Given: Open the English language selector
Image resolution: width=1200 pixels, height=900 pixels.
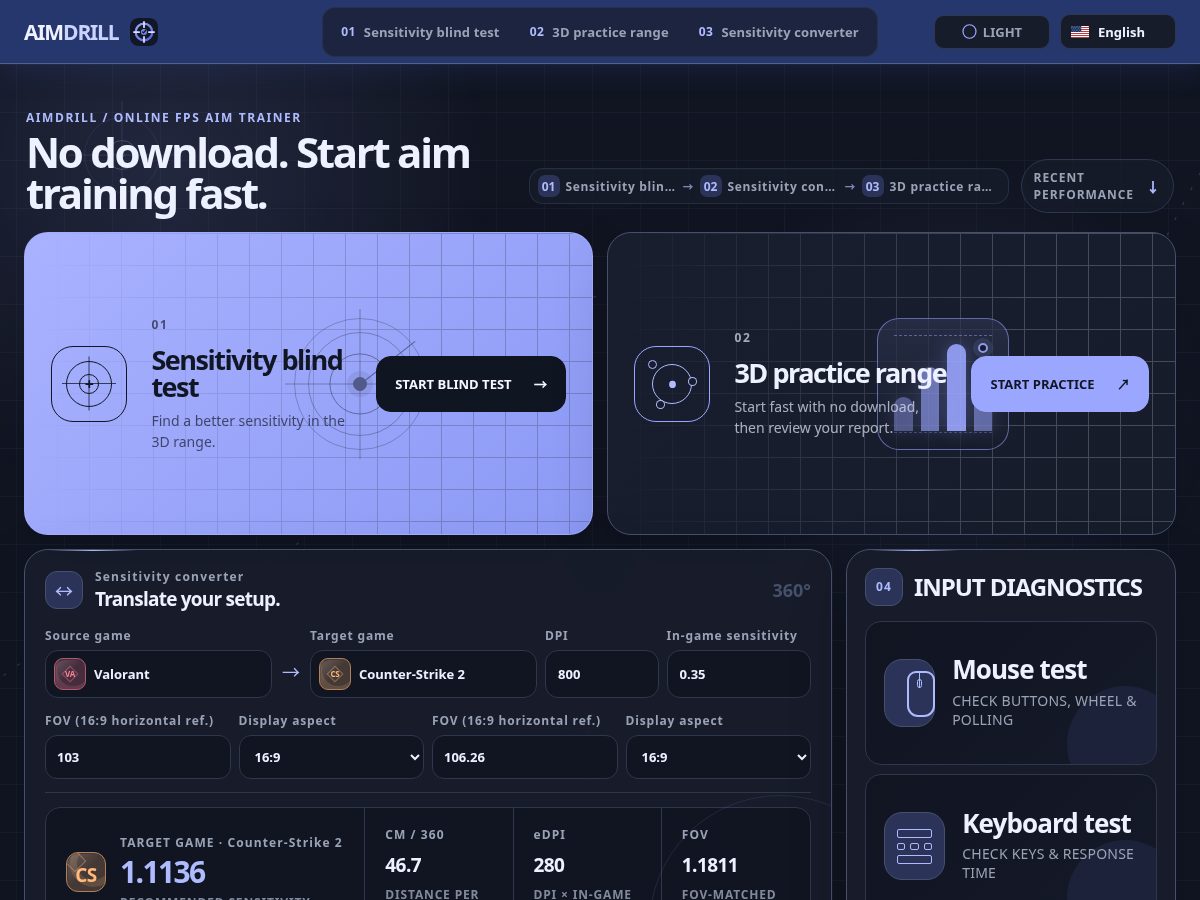Looking at the screenshot, I should click(x=1118, y=32).
